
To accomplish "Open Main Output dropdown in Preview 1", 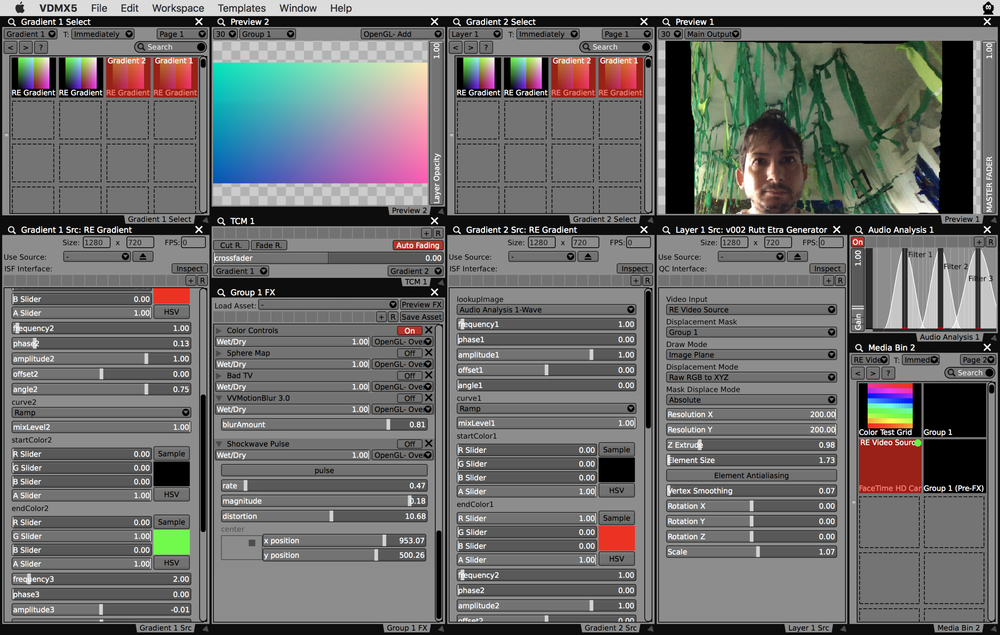I will [x=712, y=34].
